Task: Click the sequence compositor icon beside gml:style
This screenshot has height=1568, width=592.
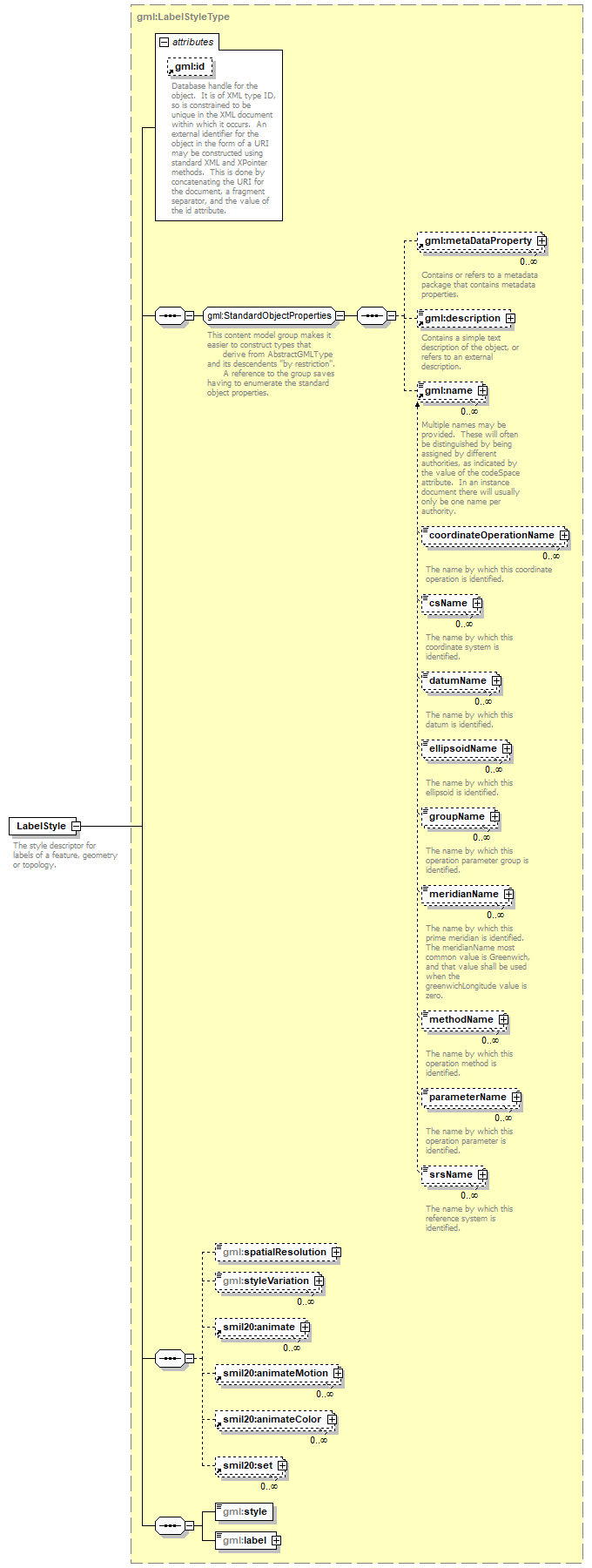Action: pyautogui.click(x=169, y=1525)
